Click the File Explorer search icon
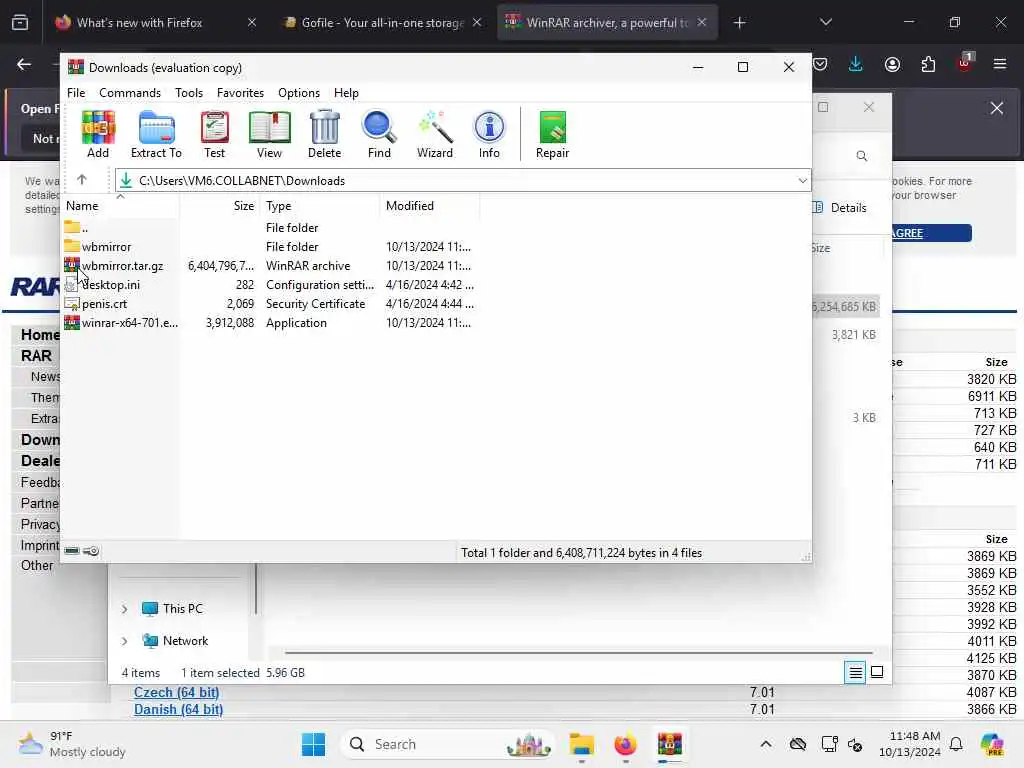The image size is (1024, 768). 862,156
